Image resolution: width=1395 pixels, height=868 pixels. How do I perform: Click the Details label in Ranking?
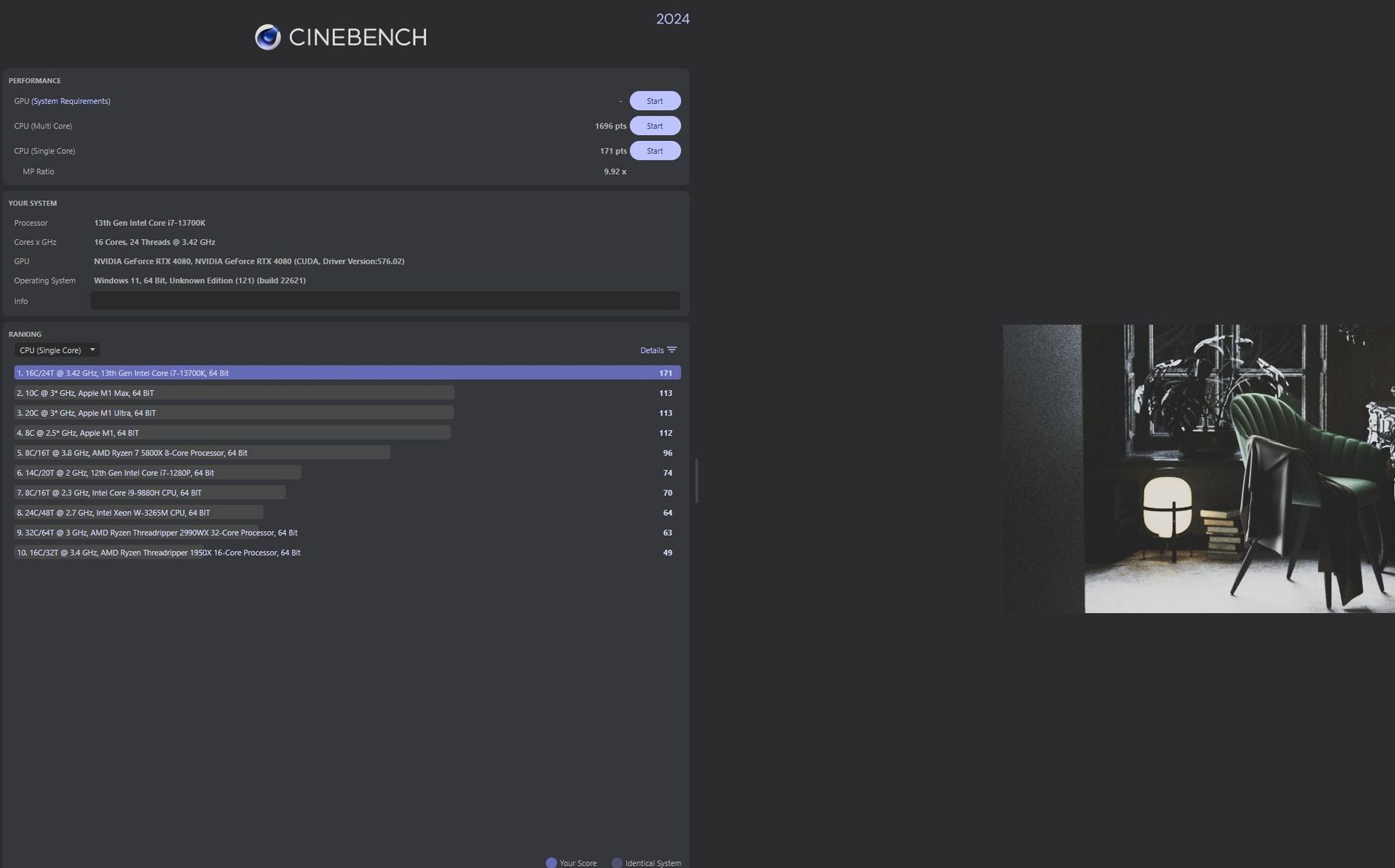[652, 350]
